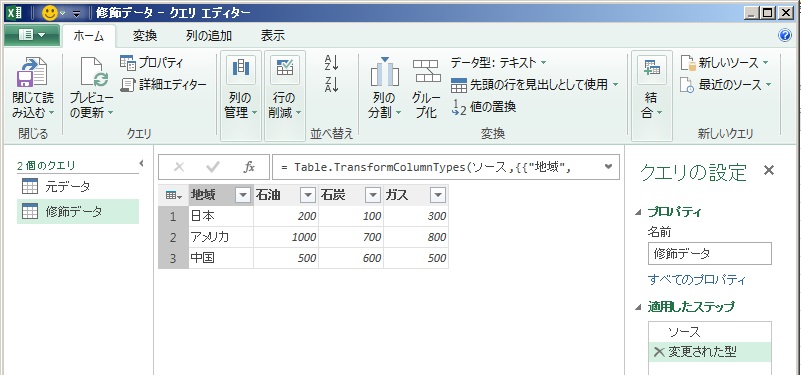Click the fx formula icon

coord(249,167)
